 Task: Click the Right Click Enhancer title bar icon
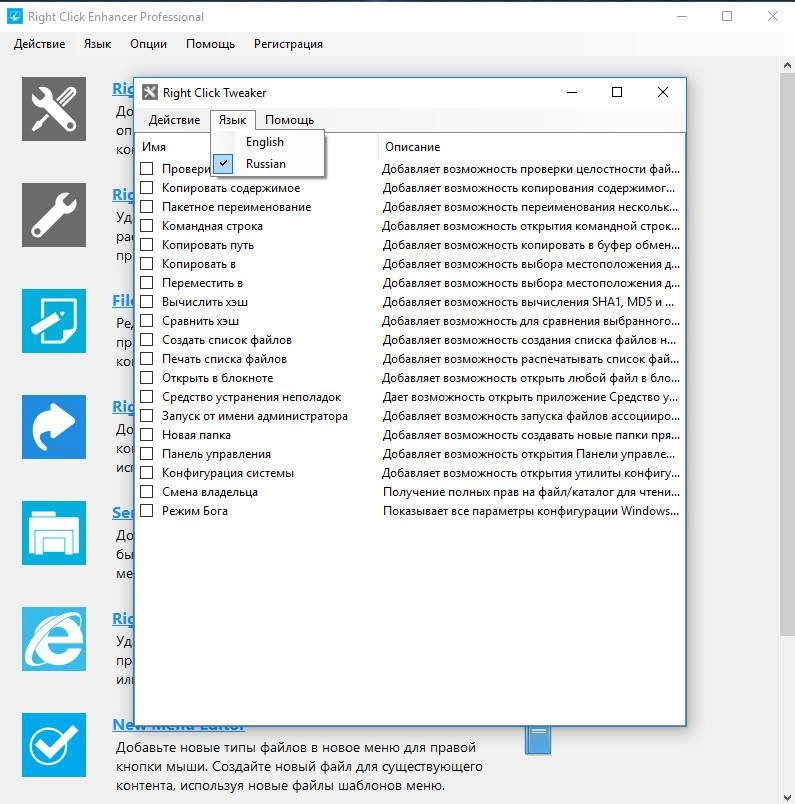(x=15, y=16)
